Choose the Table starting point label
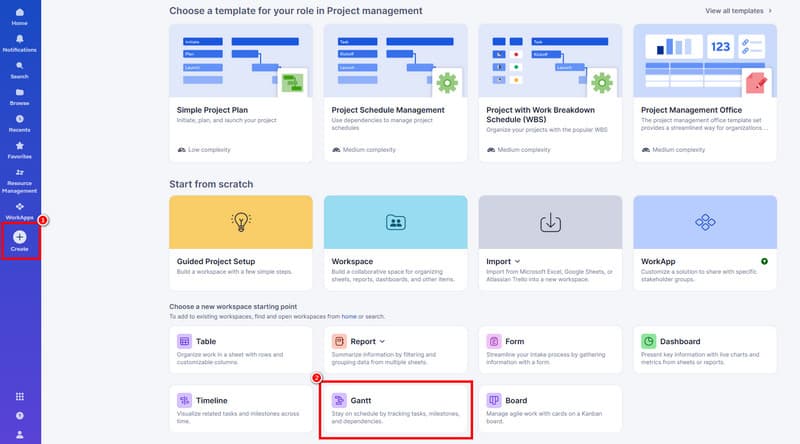The height and width of the screenshot is (444, 800). pos(206,341)
